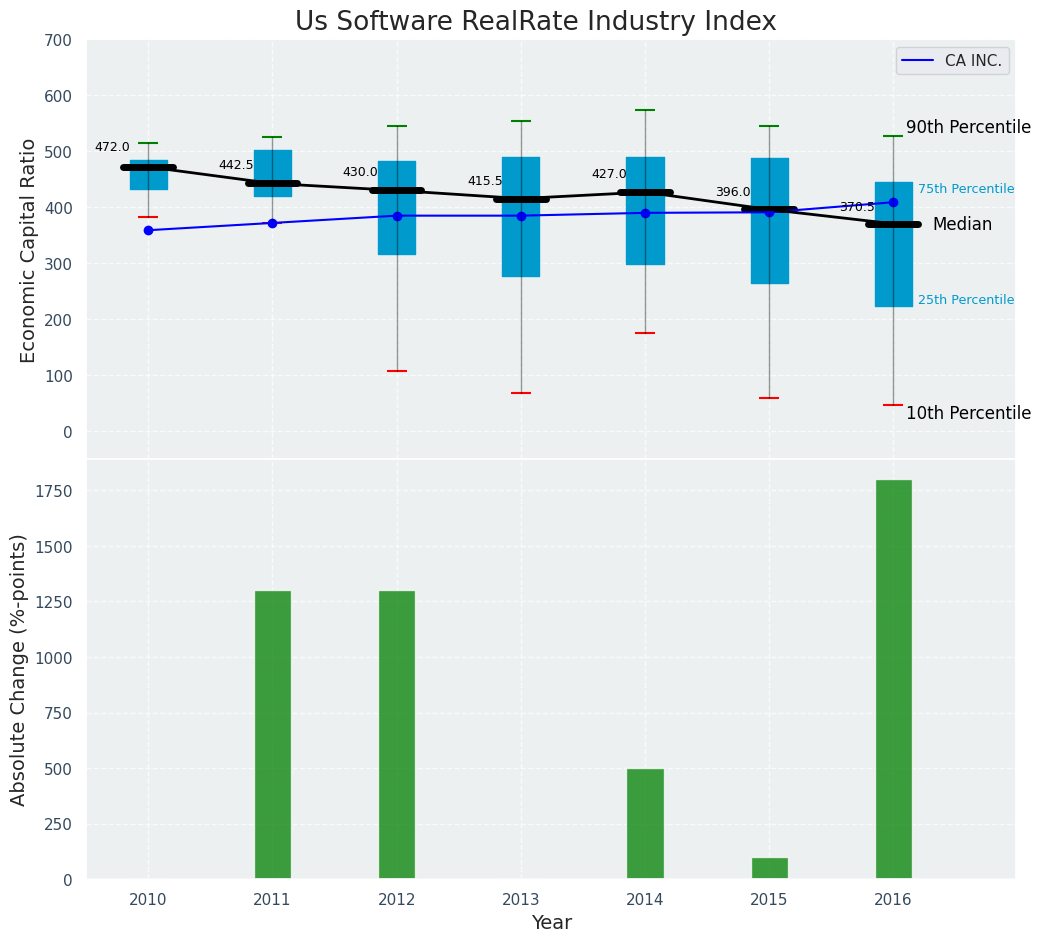
Task: Click the CA INC. legend entry
Action: [x=952, y=61]
